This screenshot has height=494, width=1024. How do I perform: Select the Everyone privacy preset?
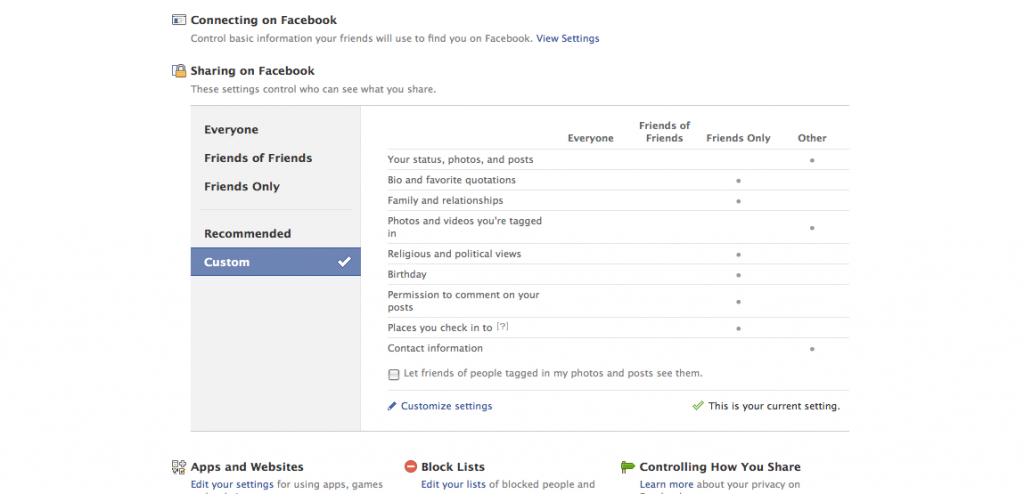click(x=231, y=129)
